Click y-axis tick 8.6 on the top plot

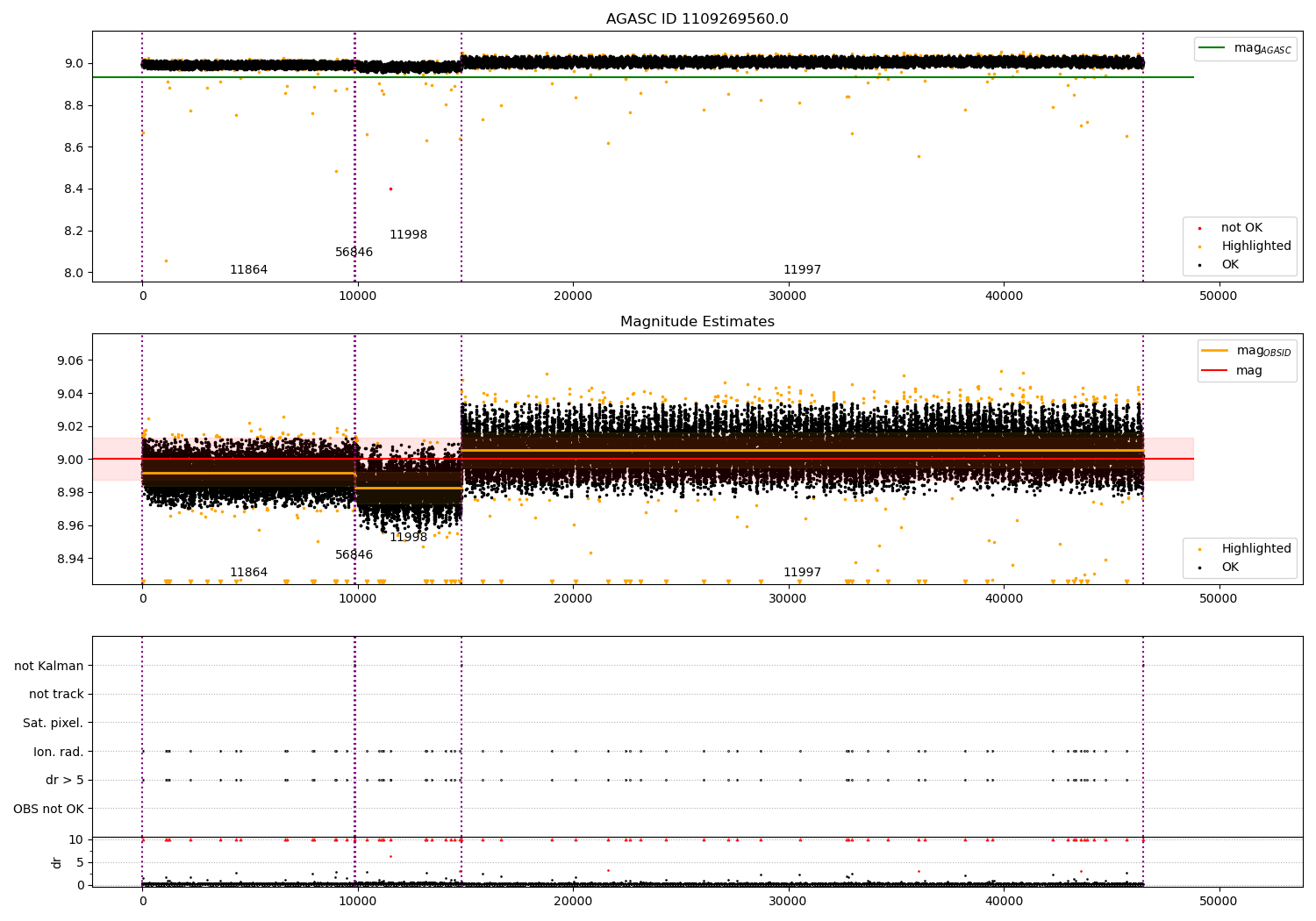(74, 147)
